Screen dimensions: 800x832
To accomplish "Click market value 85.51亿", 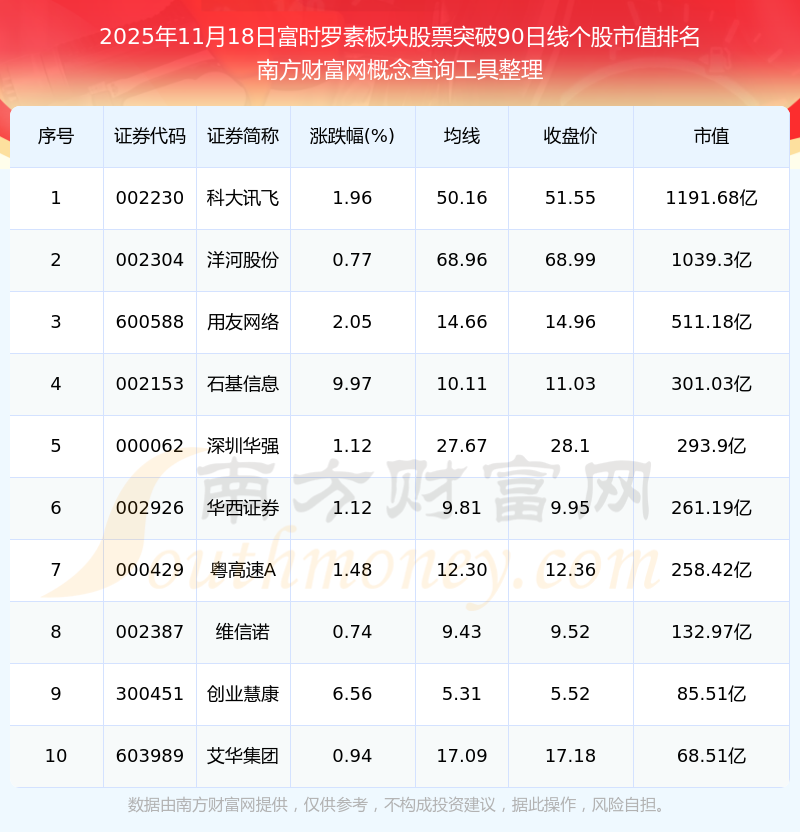I will [x=711, y=694].
